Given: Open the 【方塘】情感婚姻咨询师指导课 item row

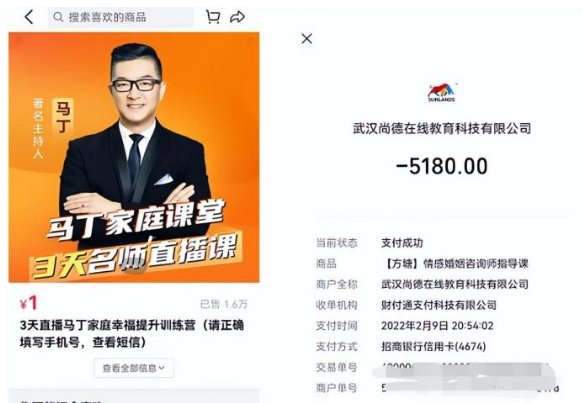Looking at the screenshot, I should (x=442, y=264).
